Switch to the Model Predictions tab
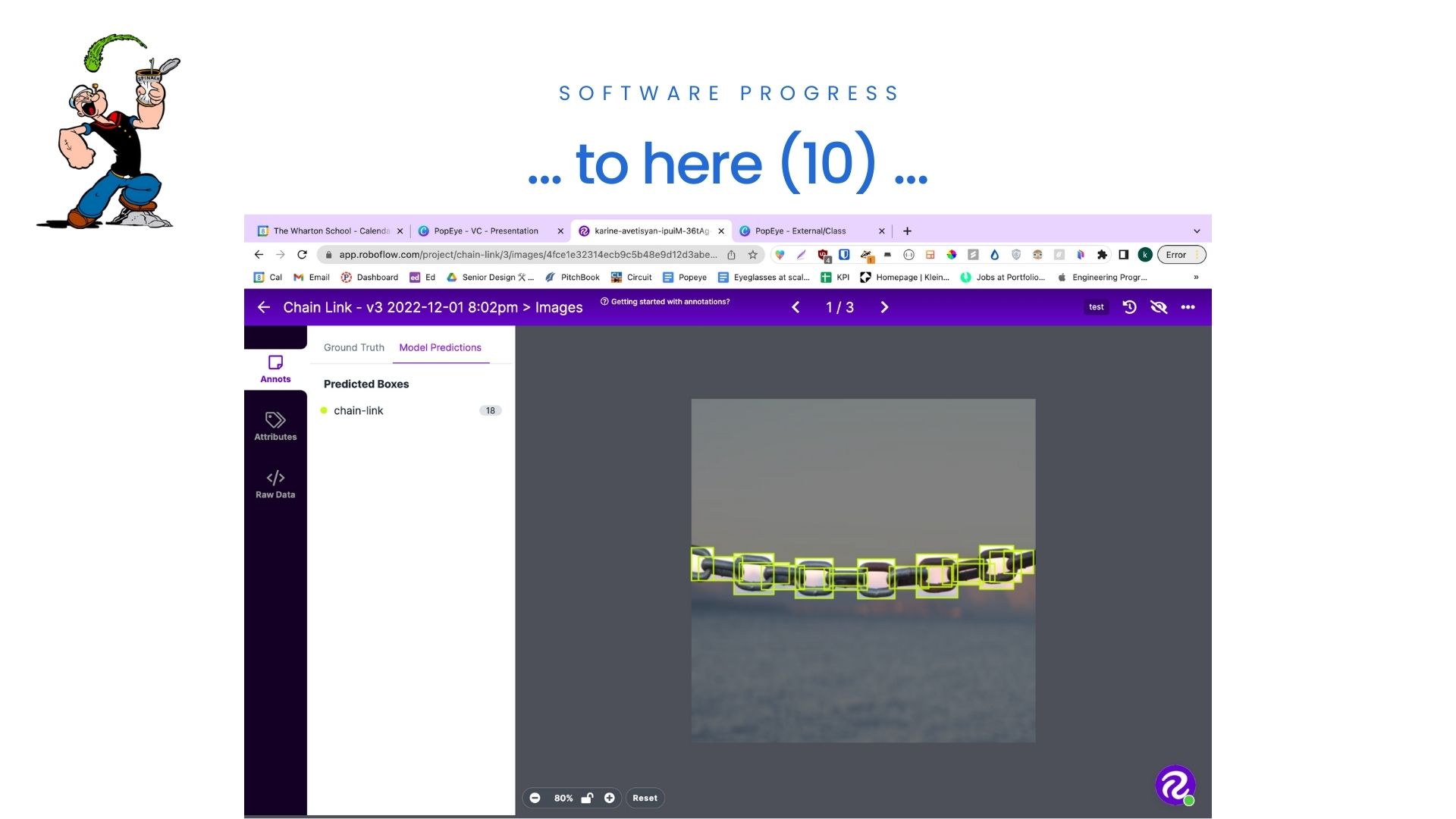 440,347
